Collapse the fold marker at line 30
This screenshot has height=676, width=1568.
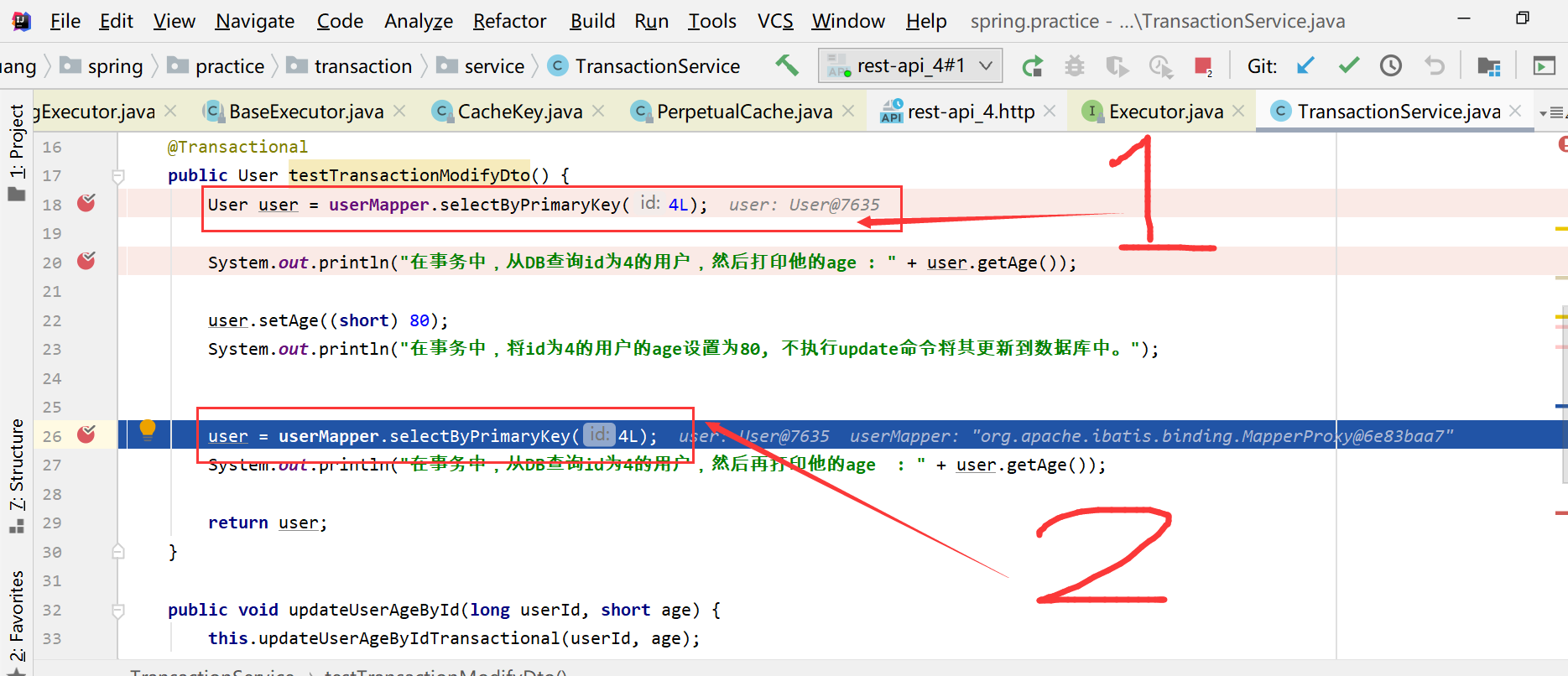pos(118,552)
